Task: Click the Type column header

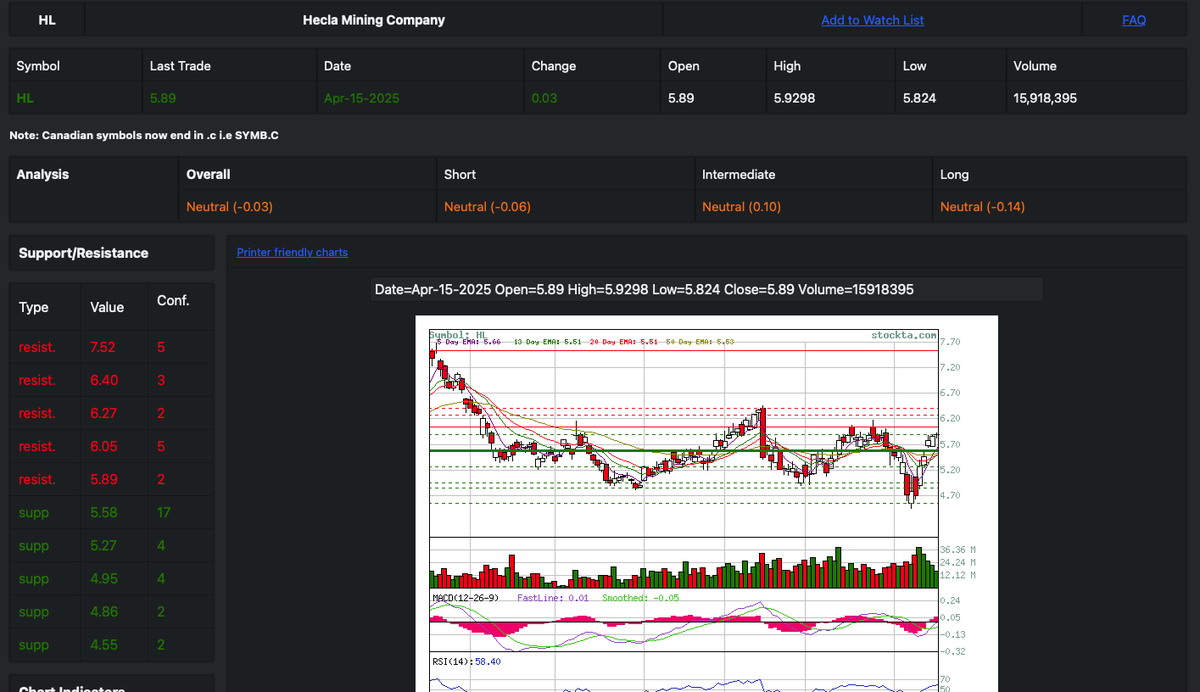Action: [34, 307]
